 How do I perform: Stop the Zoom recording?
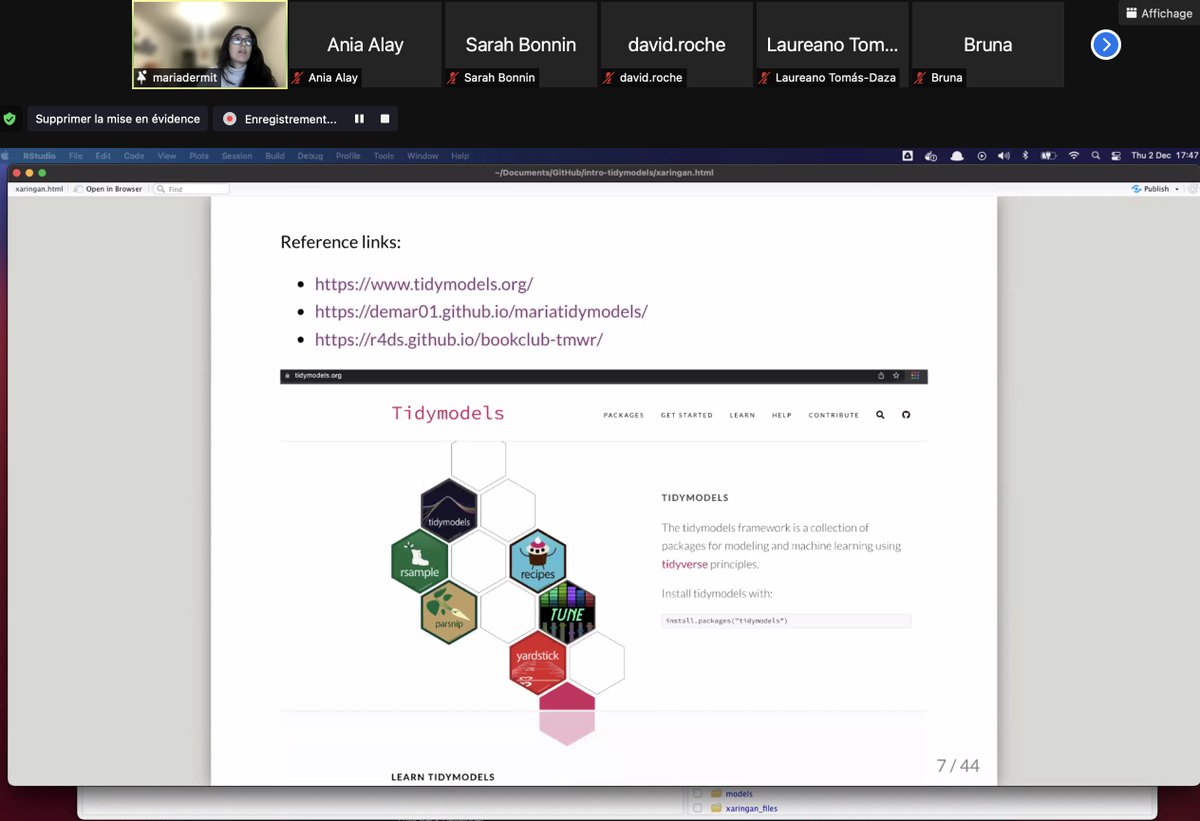pos(385,119)
